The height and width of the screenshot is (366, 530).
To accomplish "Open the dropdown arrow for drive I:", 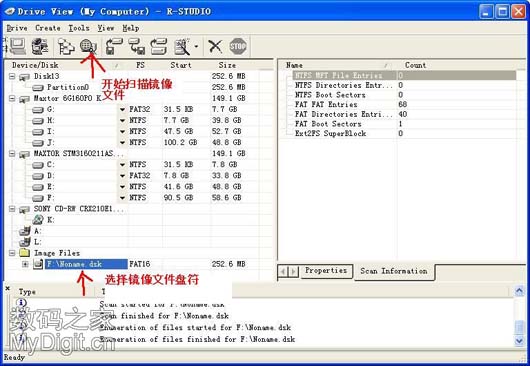I will [x=122, y=131].
